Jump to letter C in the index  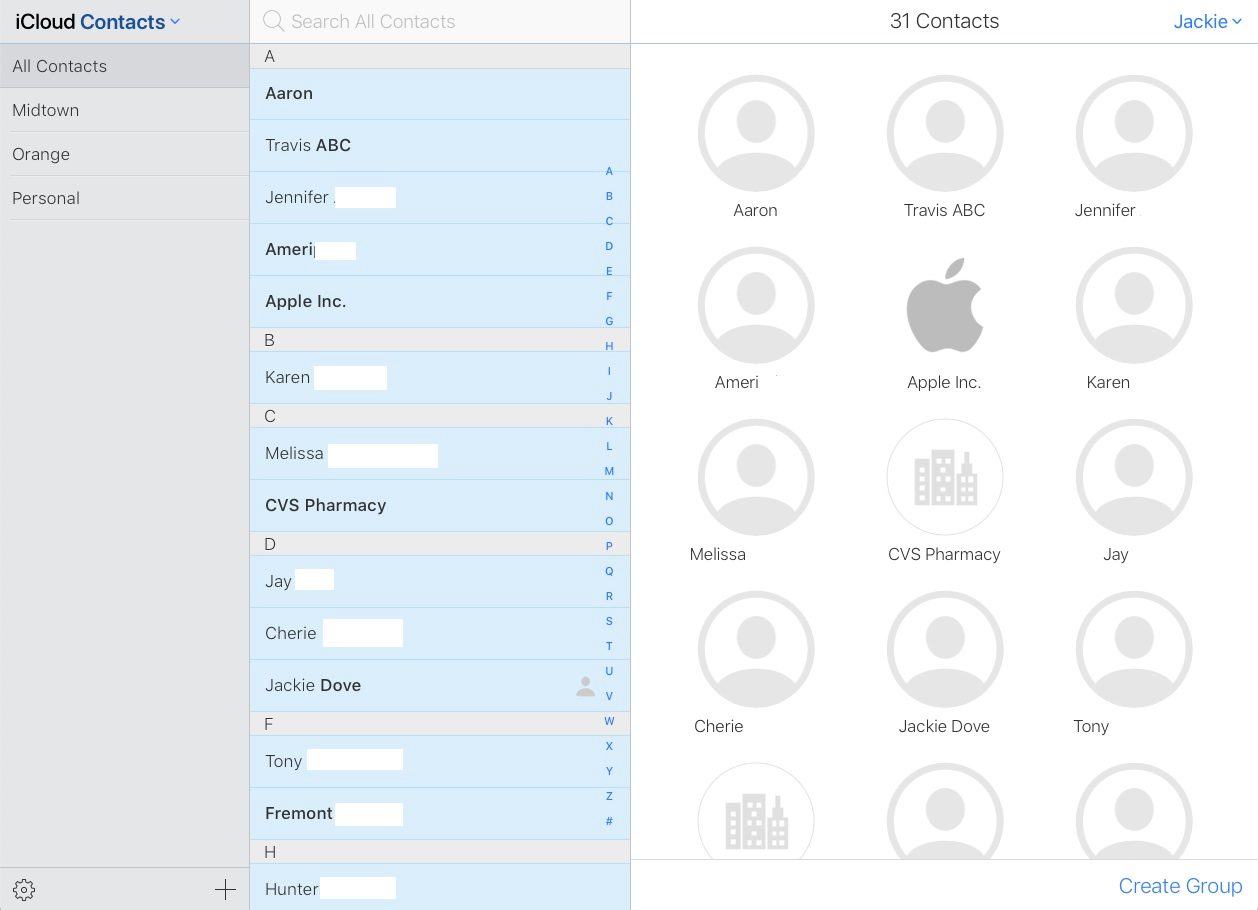[609, 221]
